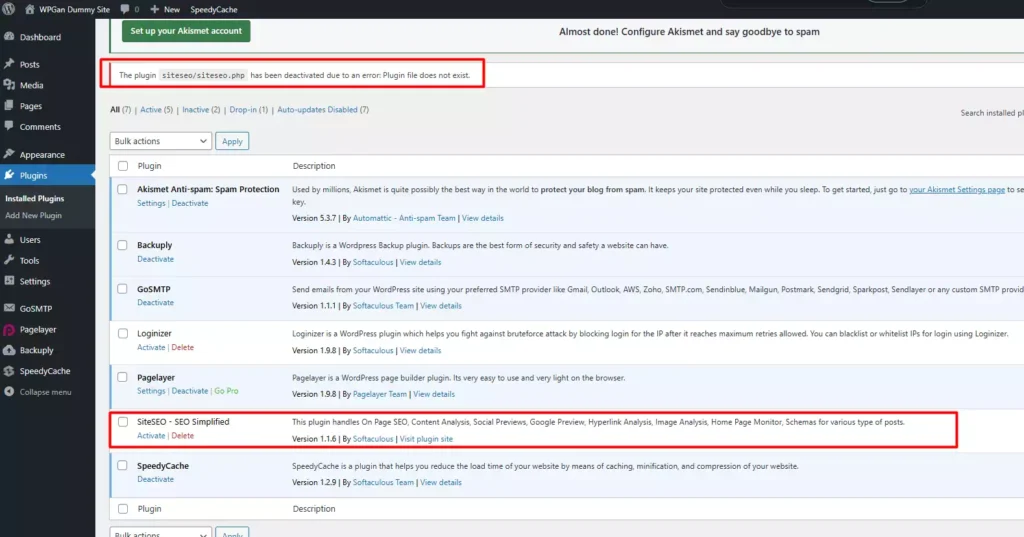The height and width of the screenshot is (537, 1024).
Task: Tick the top select-all Plugin checkbox
Action: point(123,166)
